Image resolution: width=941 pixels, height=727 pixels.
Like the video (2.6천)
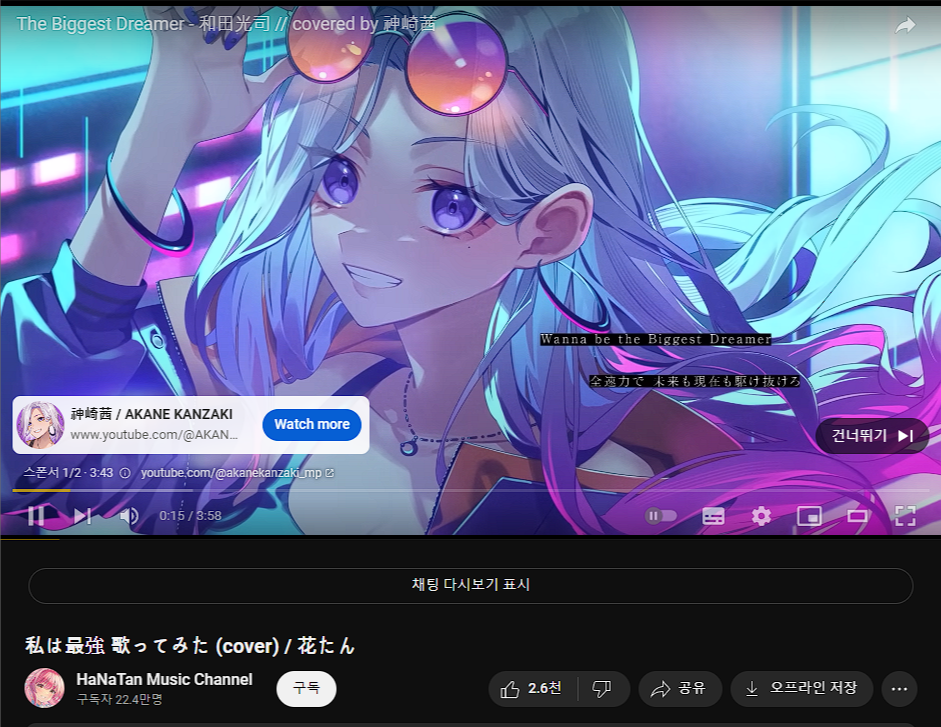[533, 689]
